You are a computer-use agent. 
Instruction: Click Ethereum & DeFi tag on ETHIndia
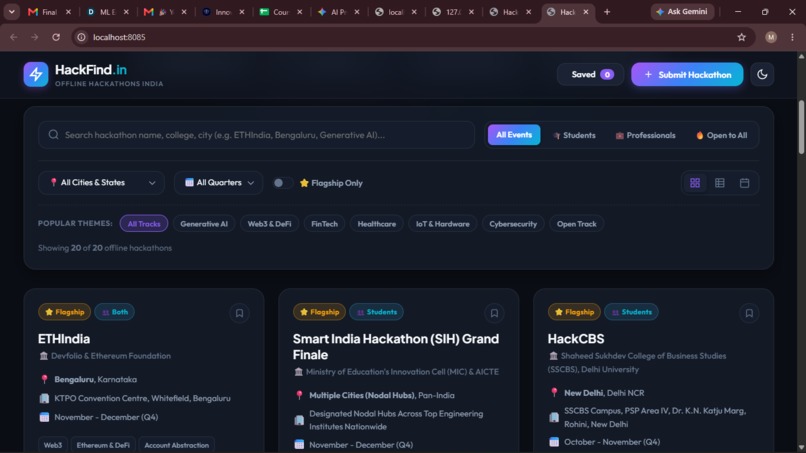[x=103, y=445]
